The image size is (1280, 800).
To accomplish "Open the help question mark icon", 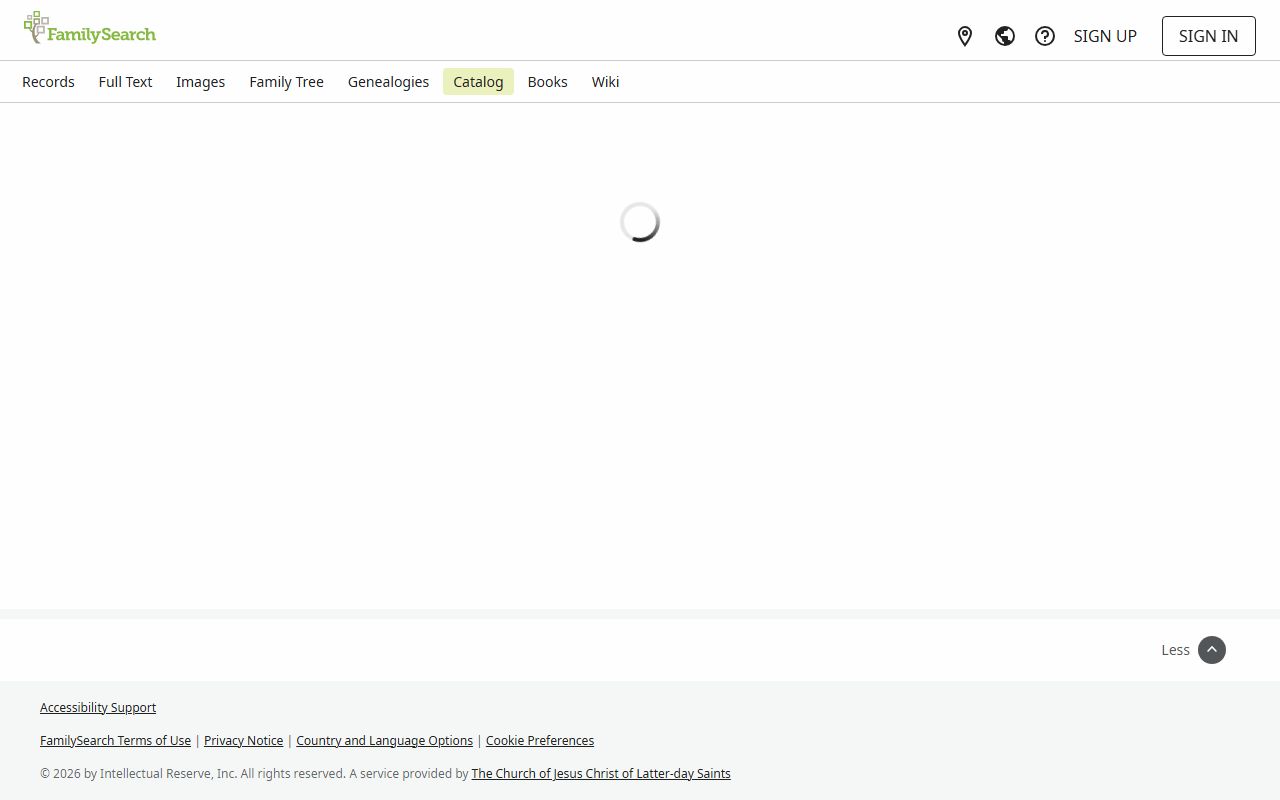I will 1045,36.
